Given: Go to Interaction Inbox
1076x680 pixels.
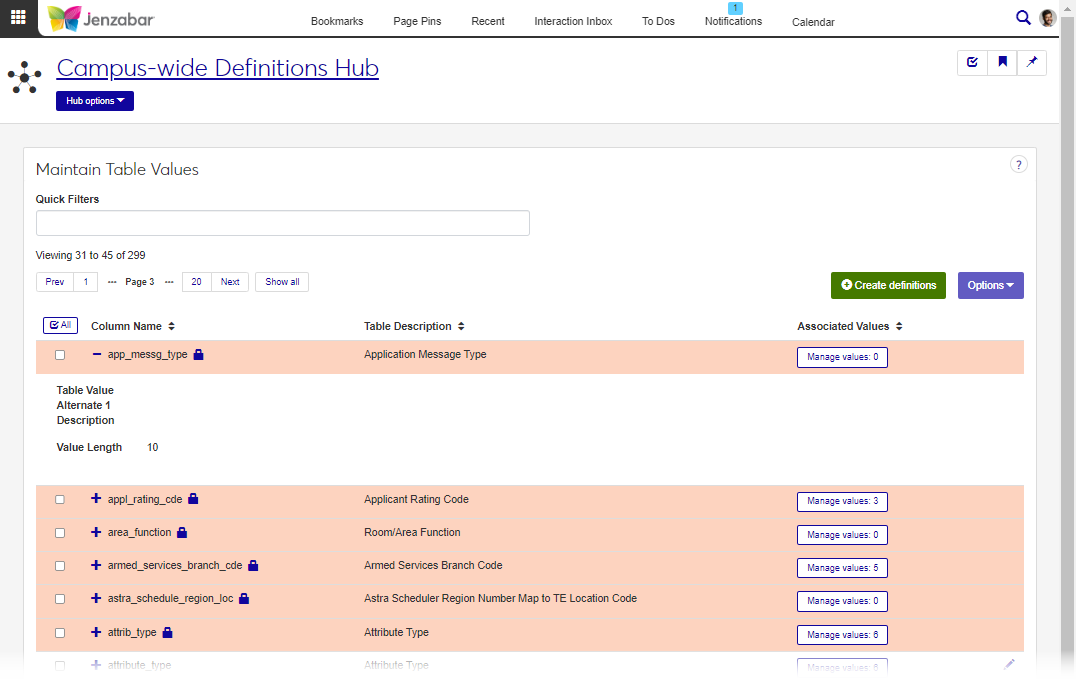Looking at the screenshot, I should pyautogui.click(x=573, y=21).
